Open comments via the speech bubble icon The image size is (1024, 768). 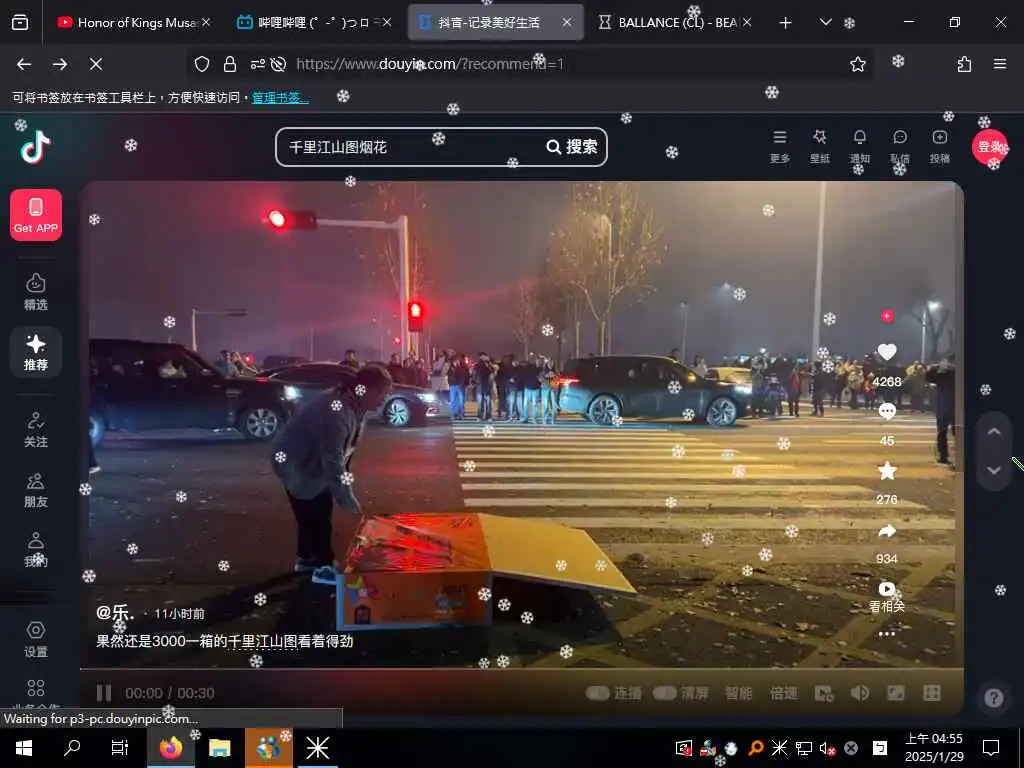pyautogui.click(x=887, y=411)
